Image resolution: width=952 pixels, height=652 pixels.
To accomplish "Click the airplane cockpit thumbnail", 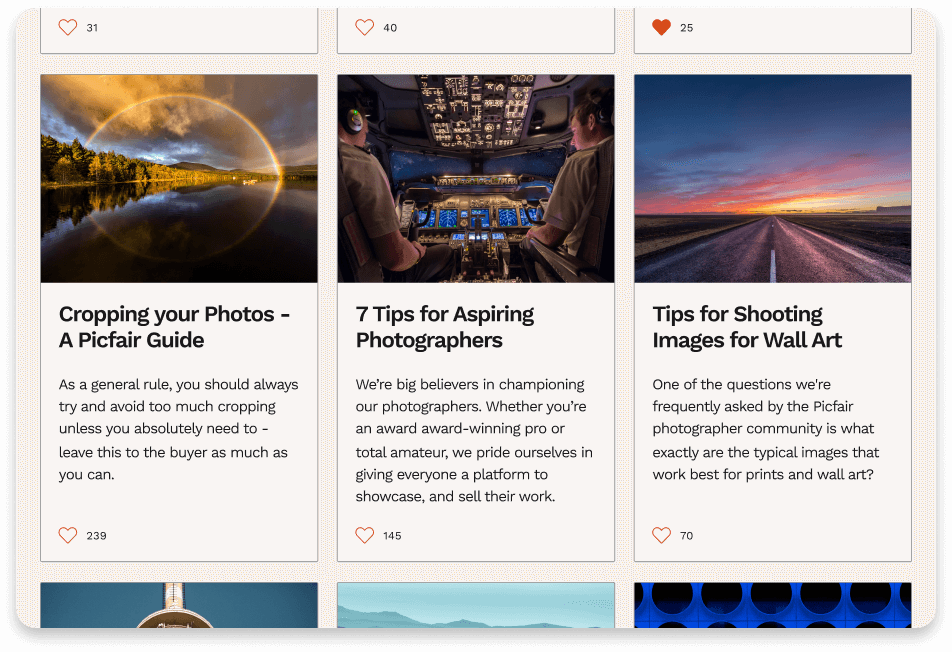I will click(x=475, y=177).
